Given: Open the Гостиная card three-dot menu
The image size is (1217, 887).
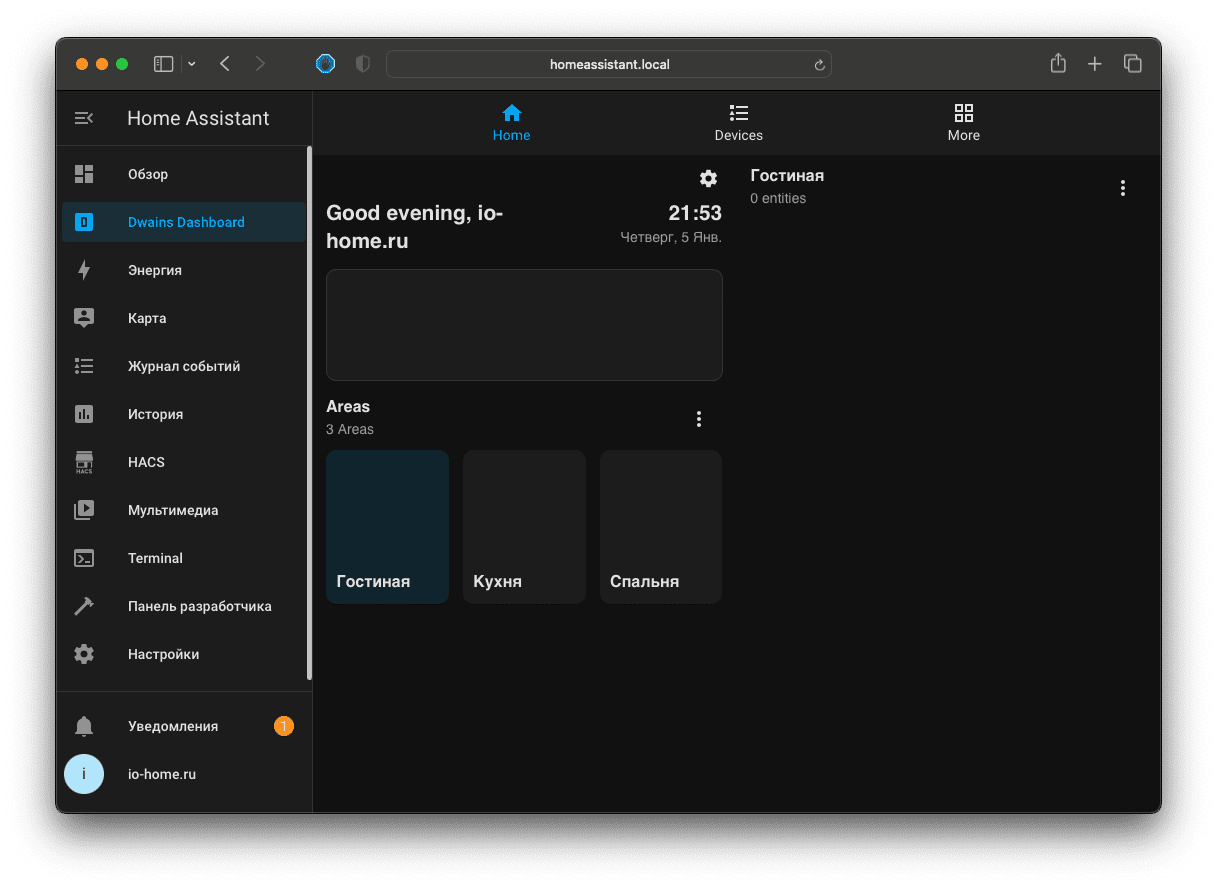Looking at the screenshot, I should click(1123, 187).
